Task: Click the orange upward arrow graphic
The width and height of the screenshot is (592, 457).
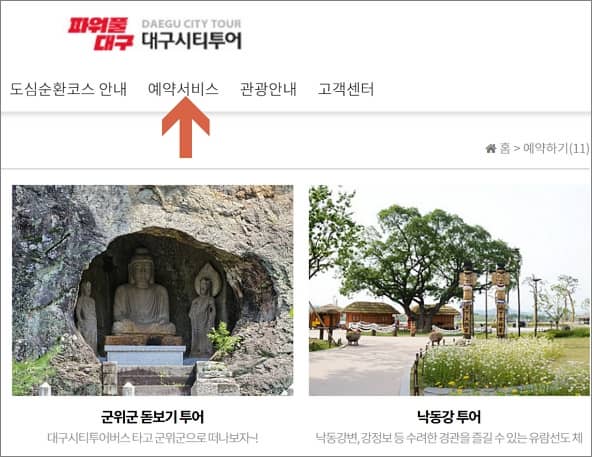Action: (x=185, y=127)
